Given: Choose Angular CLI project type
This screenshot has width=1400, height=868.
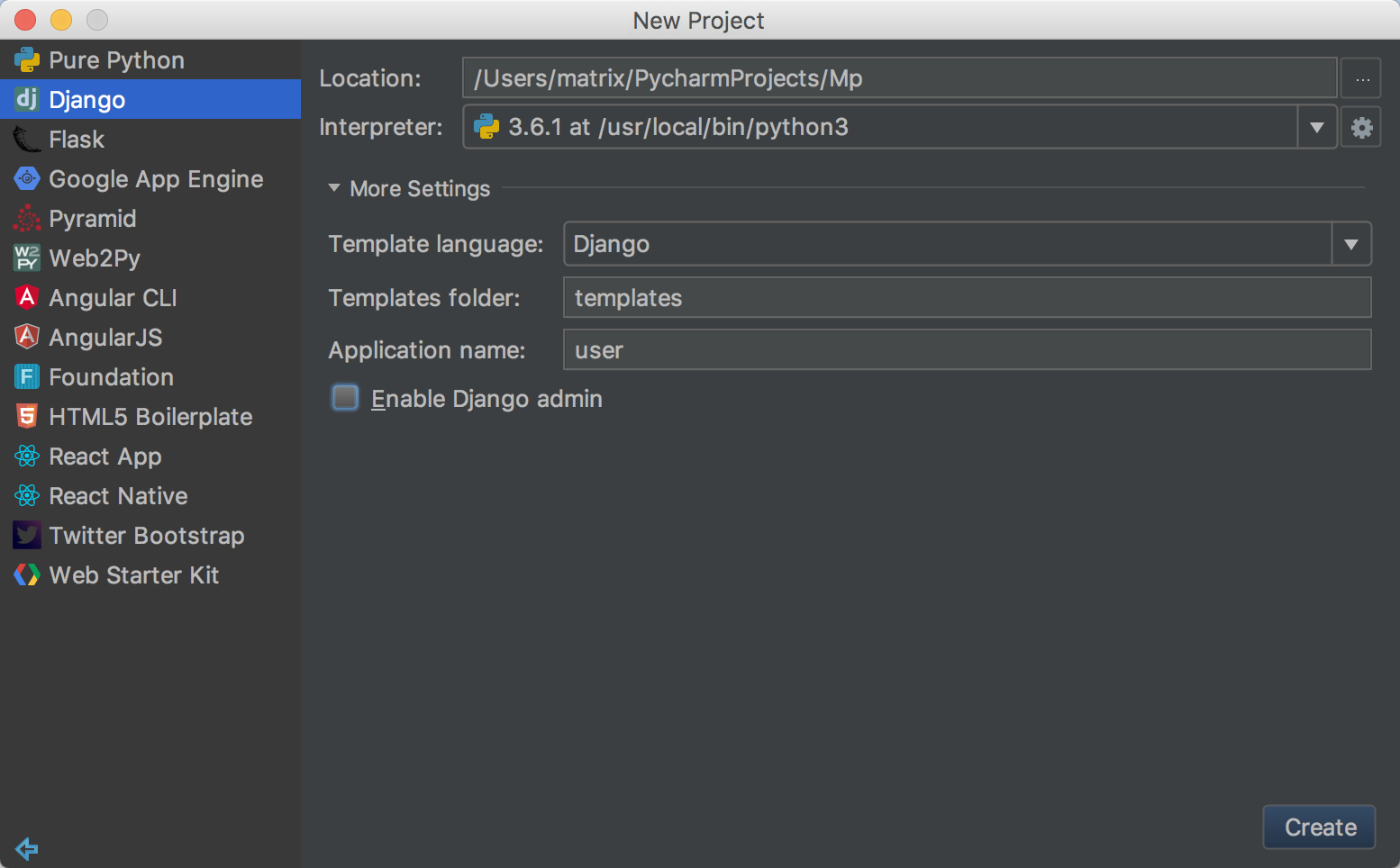Looking at the screenshot, I should (150, 297).
